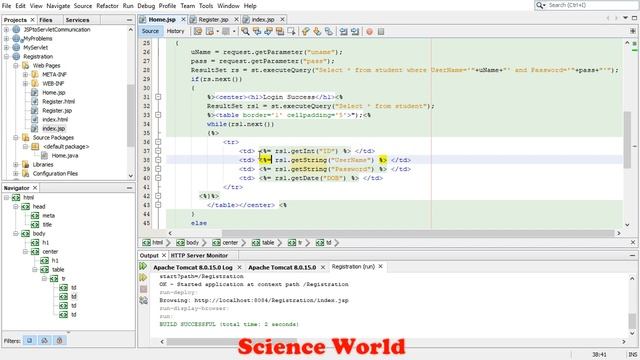Open Apache Tomcat 8.0.15.0 Log output tab

pos(193,267)
